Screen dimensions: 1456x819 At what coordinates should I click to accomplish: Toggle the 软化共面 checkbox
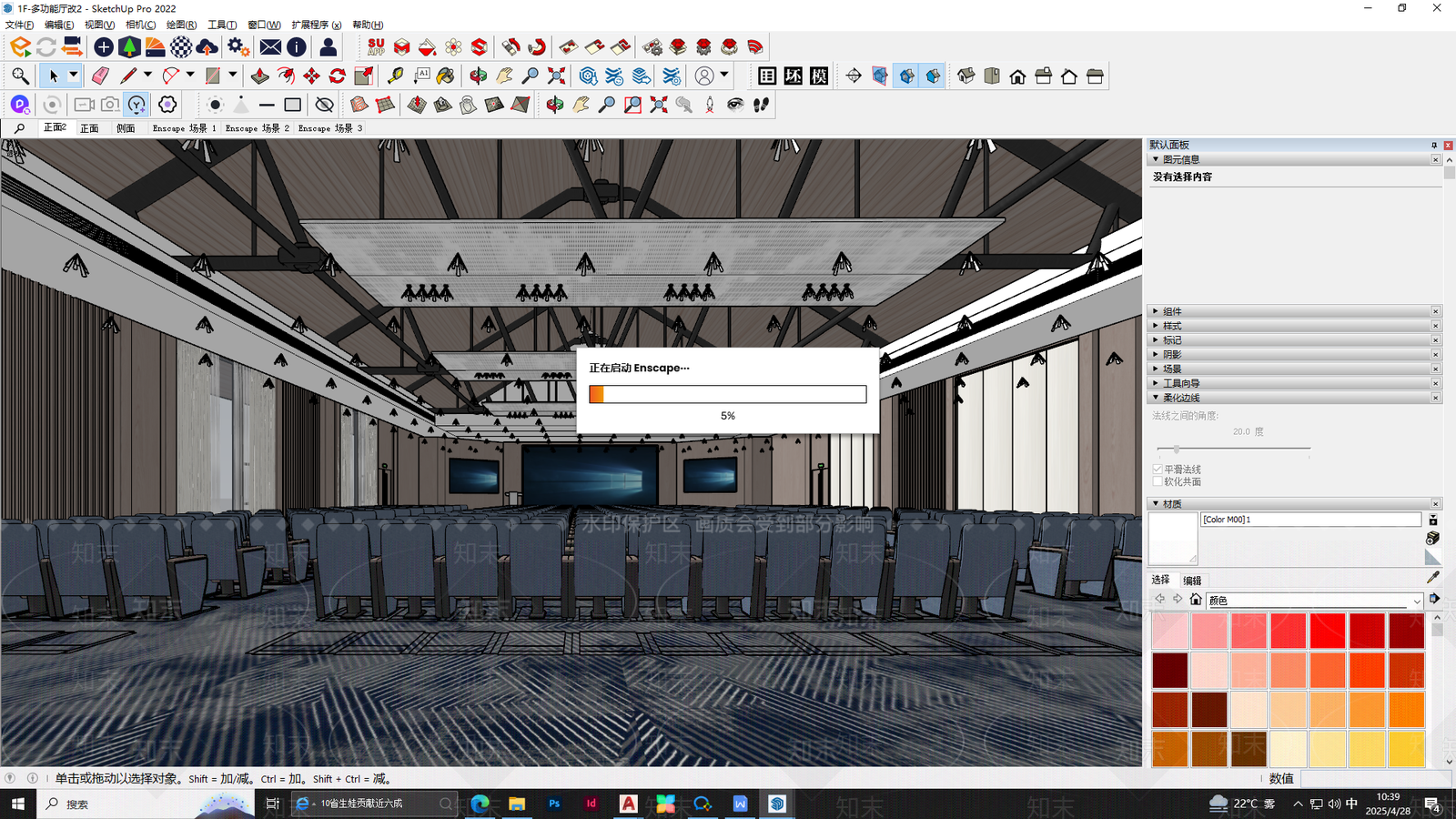1158,481
